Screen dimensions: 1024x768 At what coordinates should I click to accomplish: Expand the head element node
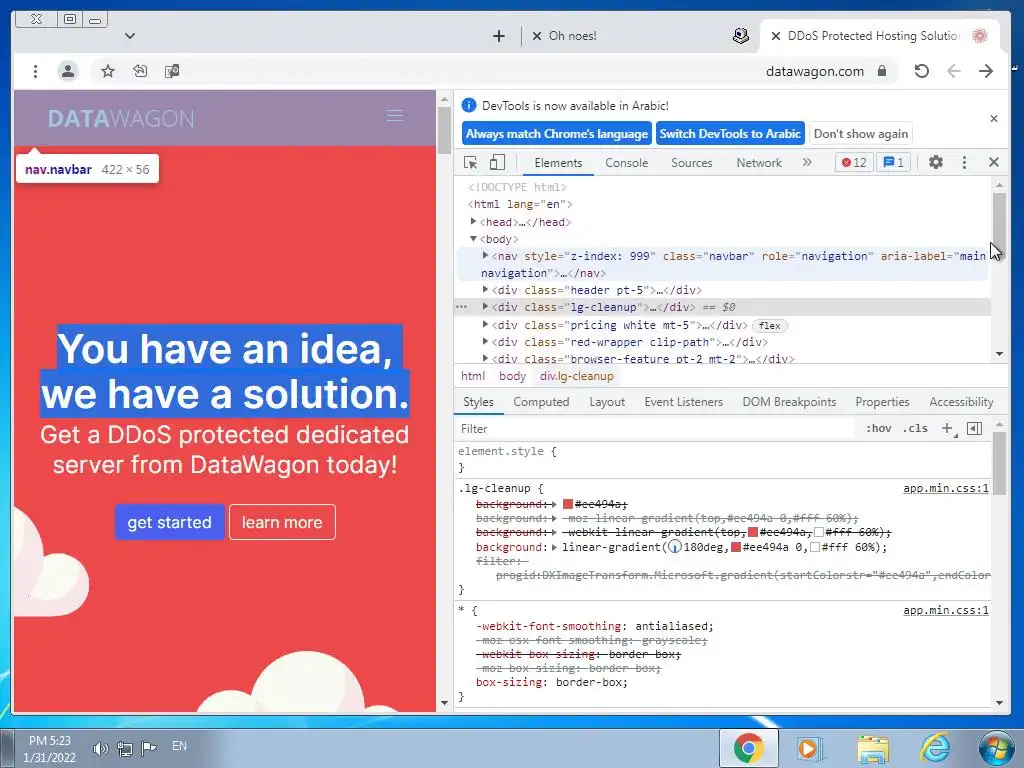pos(473,222)
